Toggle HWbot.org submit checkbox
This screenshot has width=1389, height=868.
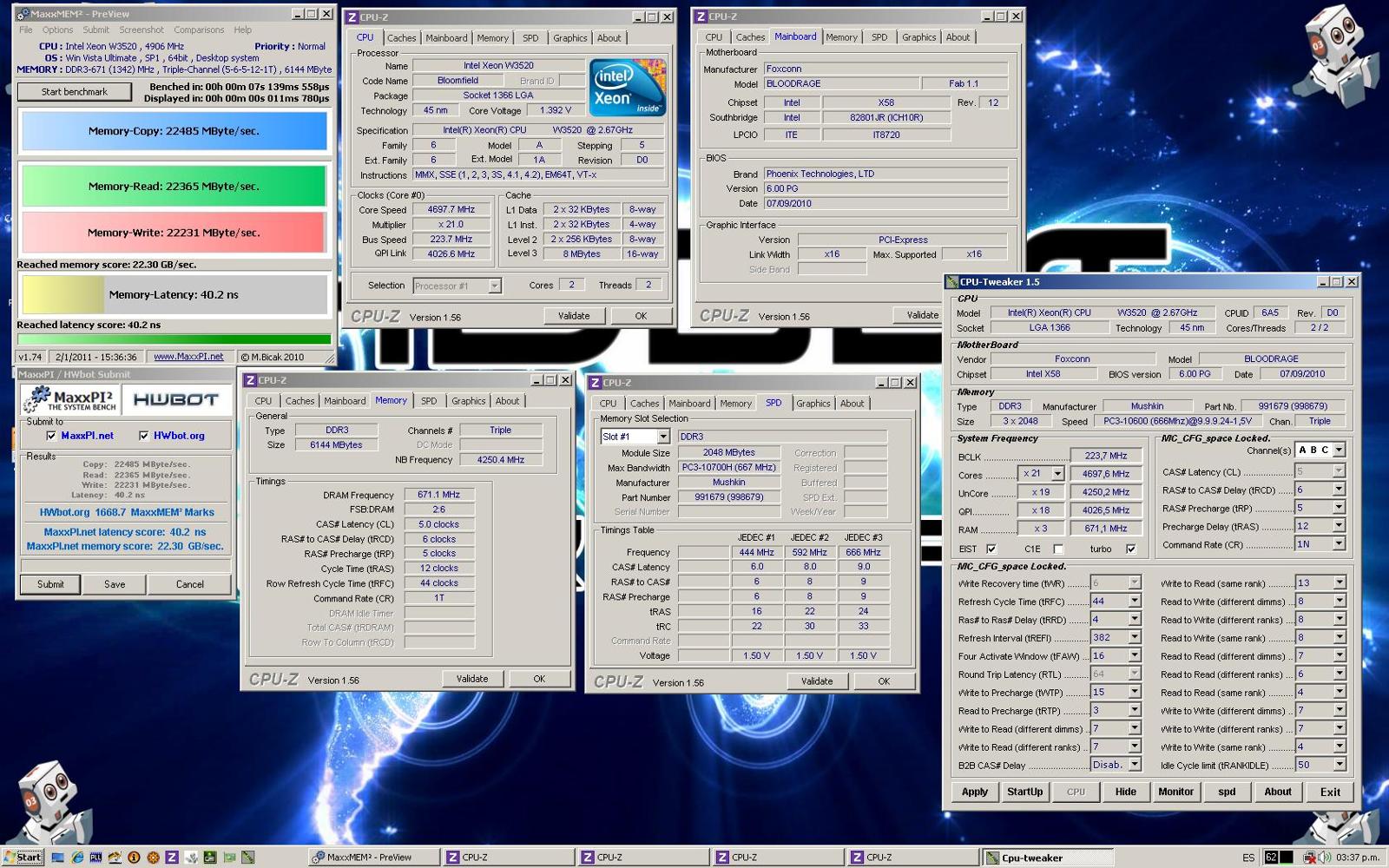143,436
